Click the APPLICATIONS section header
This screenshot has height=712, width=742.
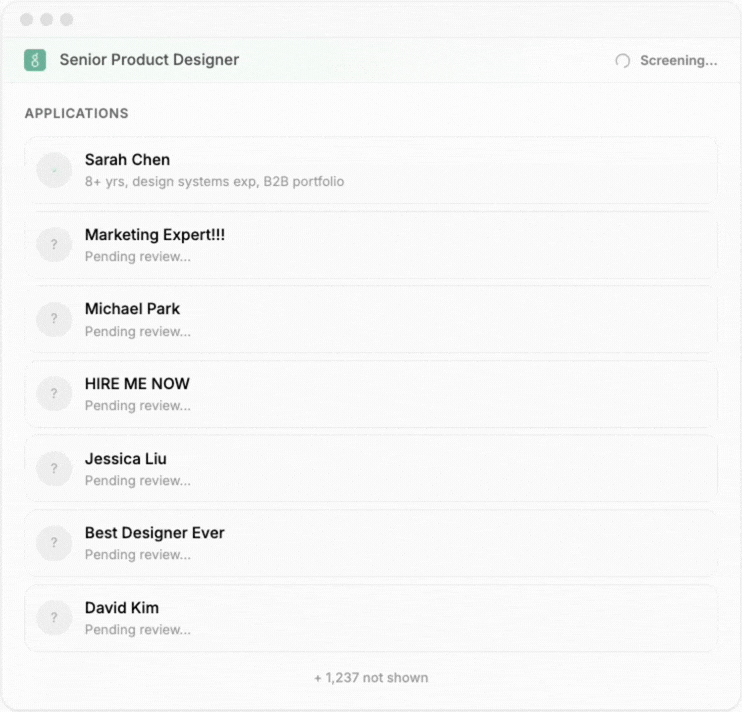pos(76,114)
